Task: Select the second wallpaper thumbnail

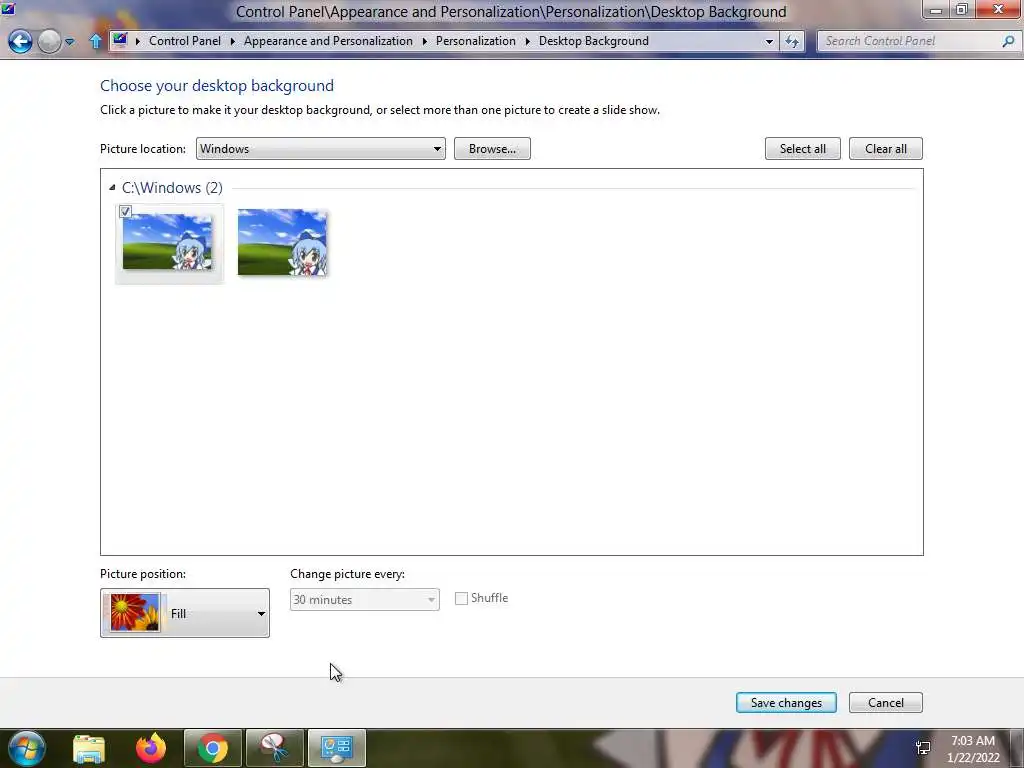Action: tap(282, 242)
